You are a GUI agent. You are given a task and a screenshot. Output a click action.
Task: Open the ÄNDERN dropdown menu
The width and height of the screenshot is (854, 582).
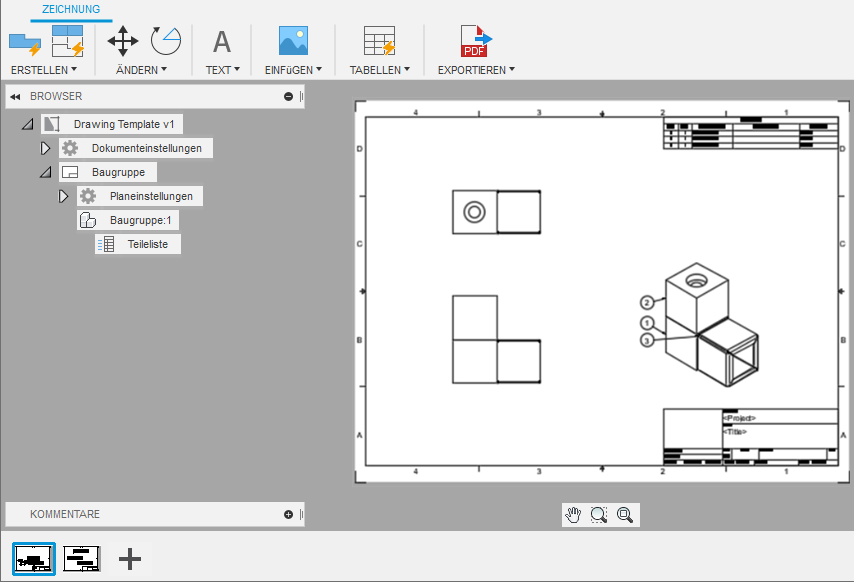(141, 70)
